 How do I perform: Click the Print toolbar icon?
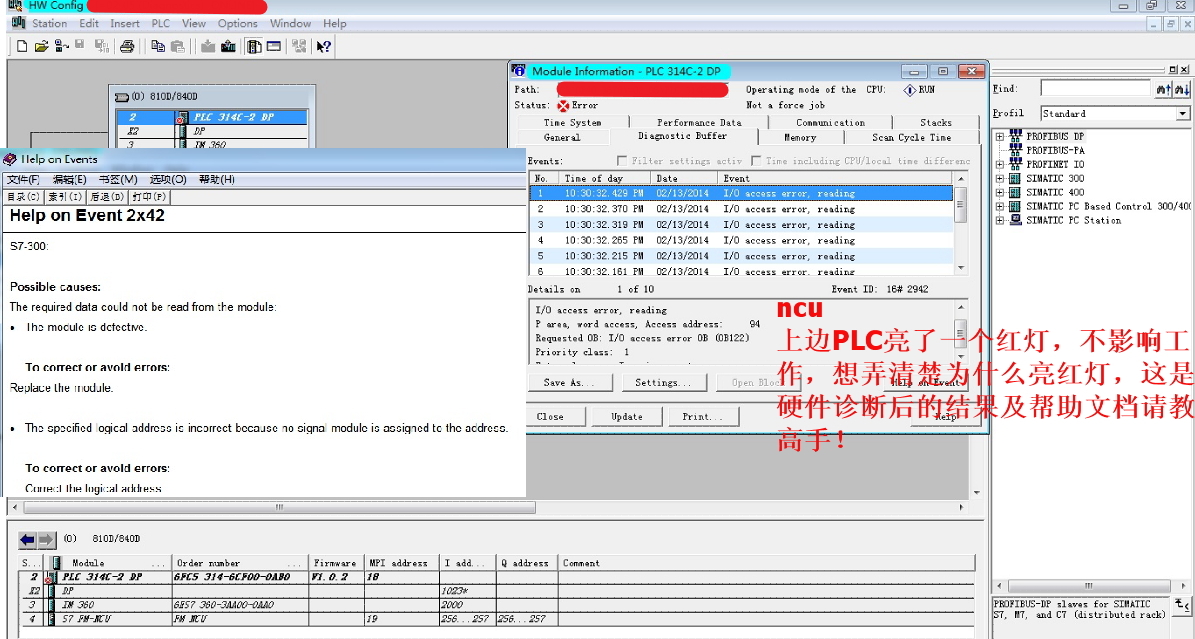tap(127, 47)
